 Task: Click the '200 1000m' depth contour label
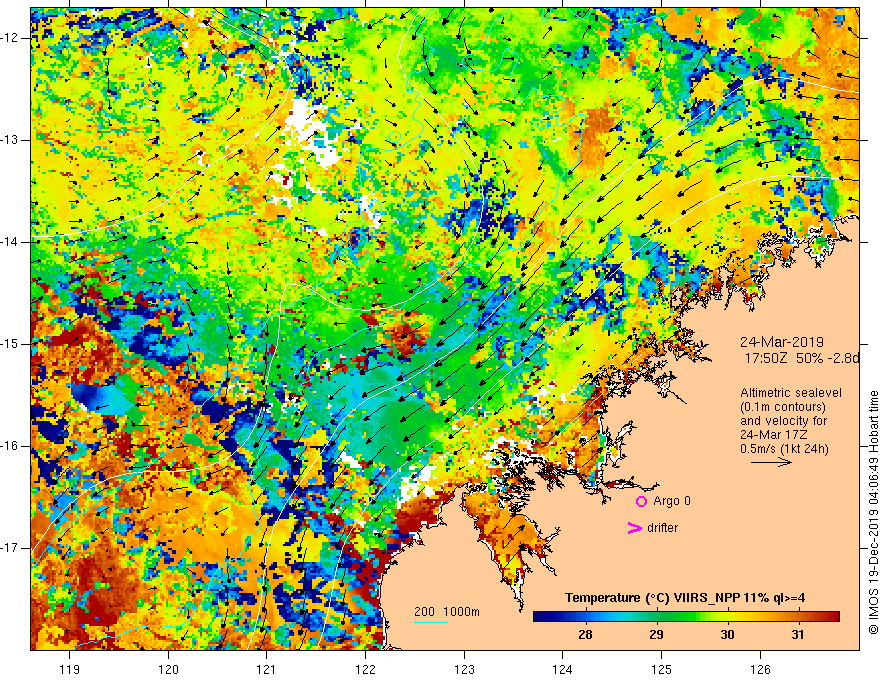[447, 612]
